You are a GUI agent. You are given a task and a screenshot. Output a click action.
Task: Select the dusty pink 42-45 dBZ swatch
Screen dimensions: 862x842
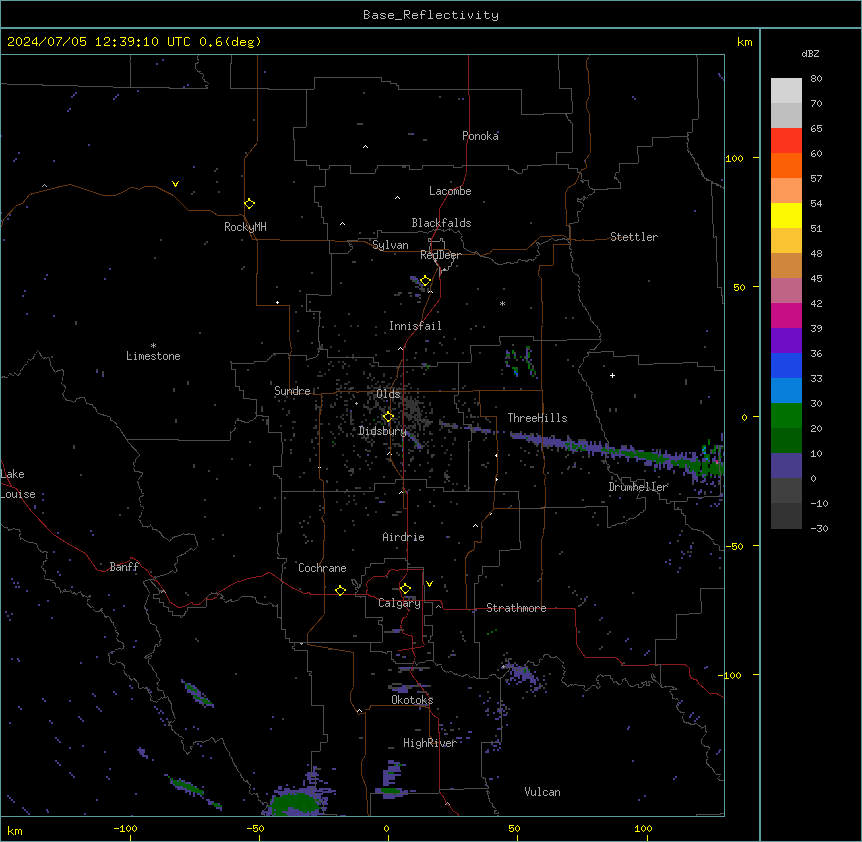(x=786, y=291)
